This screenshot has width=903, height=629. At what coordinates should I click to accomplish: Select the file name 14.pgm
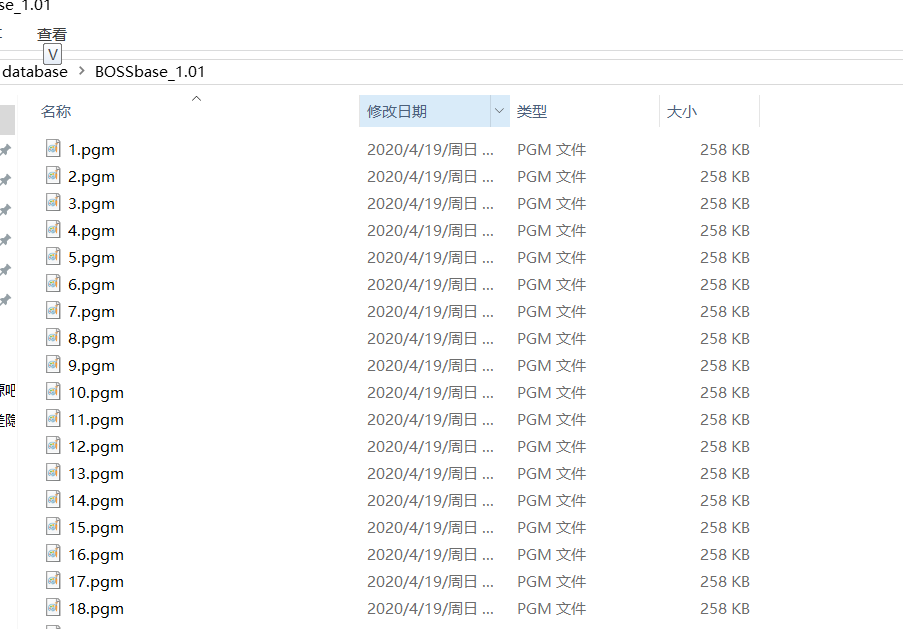96,501
